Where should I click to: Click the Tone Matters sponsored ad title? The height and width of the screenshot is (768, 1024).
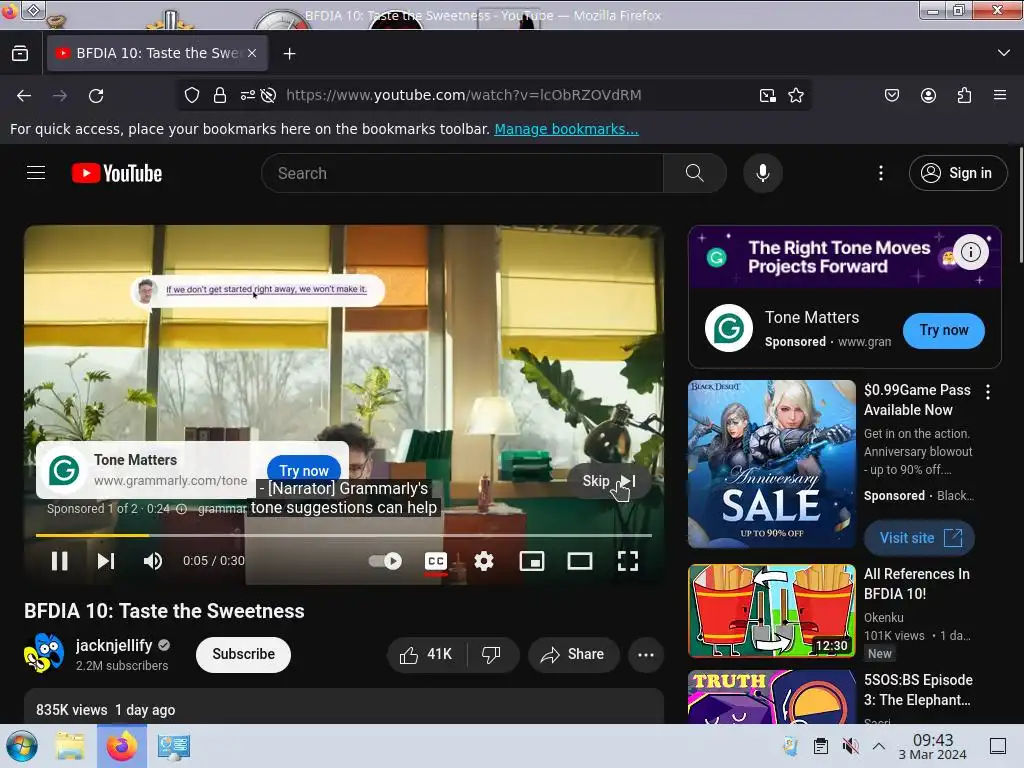(x=812, y=317)
